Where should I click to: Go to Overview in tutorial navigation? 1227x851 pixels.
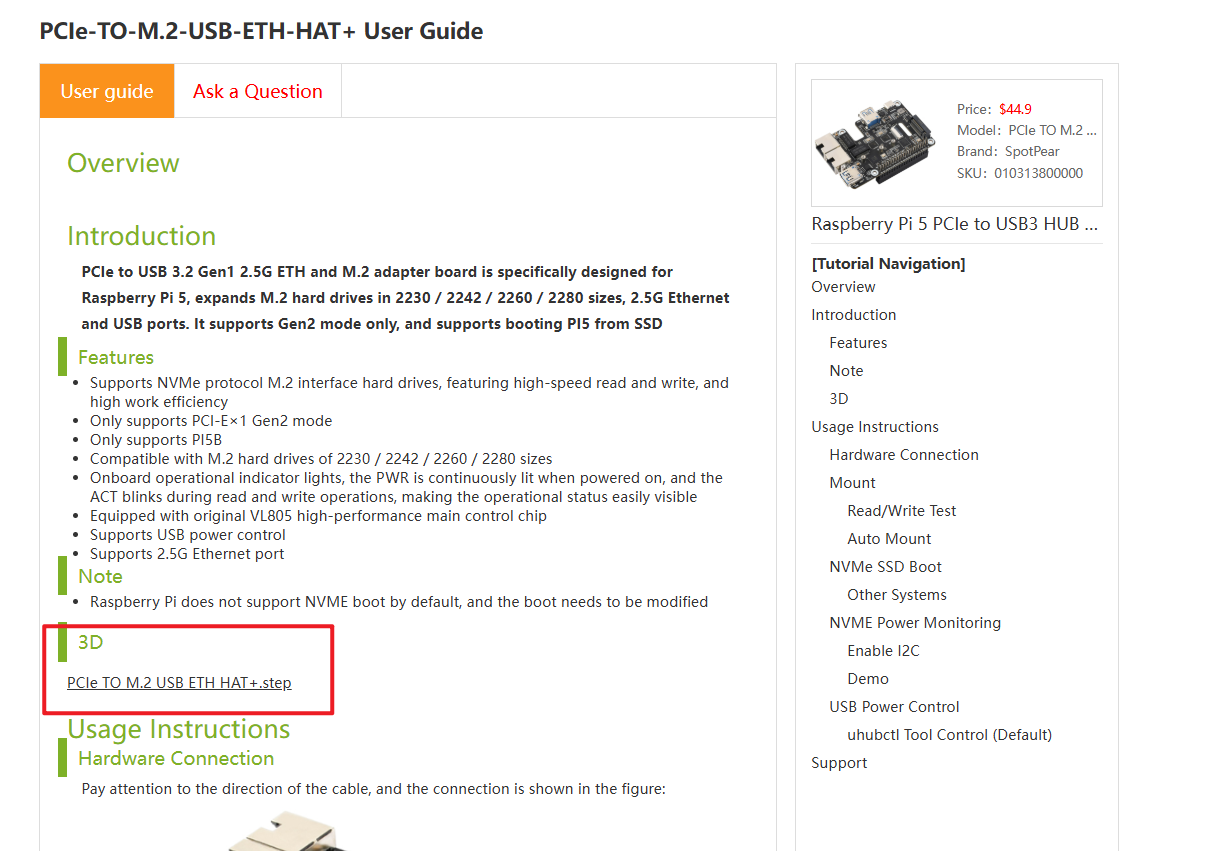coord(843,287)
